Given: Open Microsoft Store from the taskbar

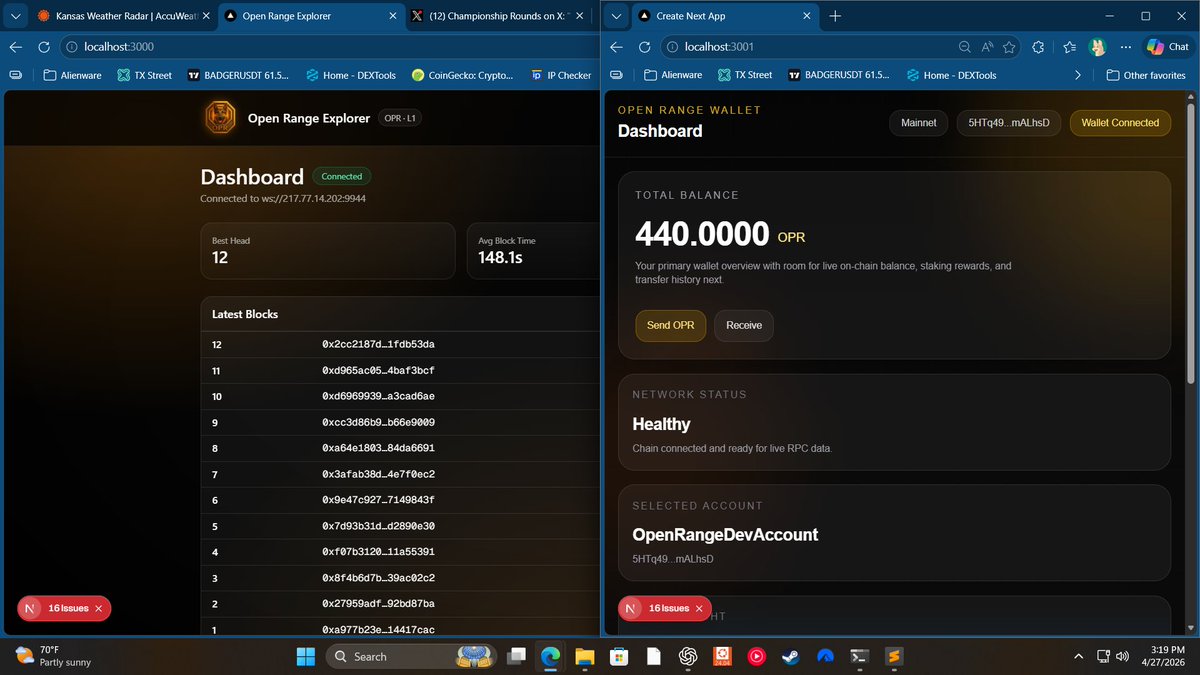Looking at the screenshot, I should [619, 656].
